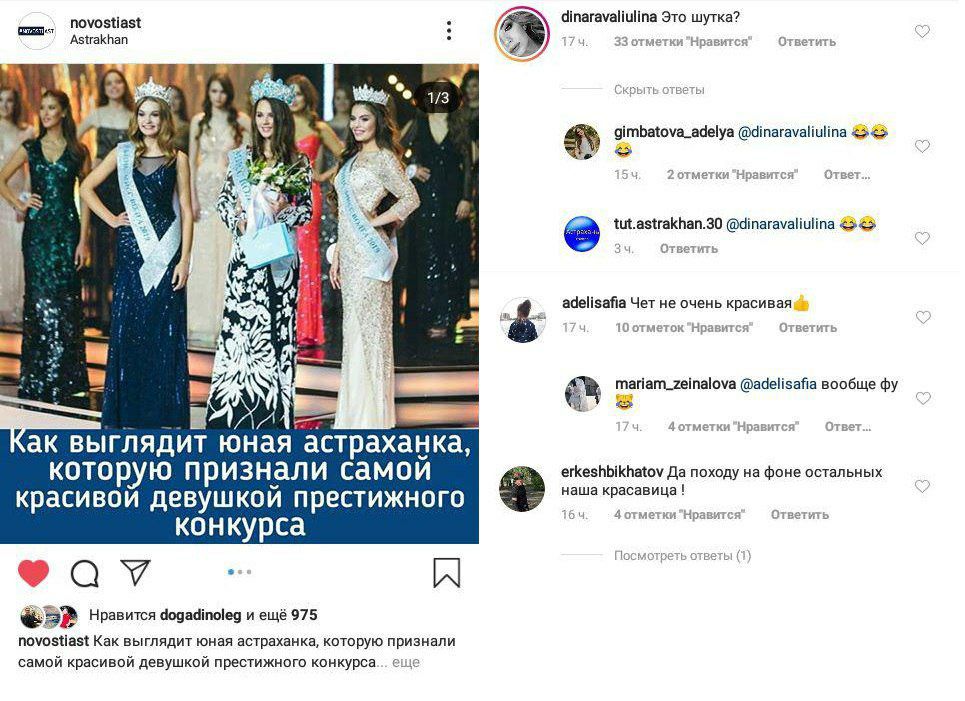Open dinaravaliulina's story avatar
This screenshot has height=701, width=965.
point(522,33)
